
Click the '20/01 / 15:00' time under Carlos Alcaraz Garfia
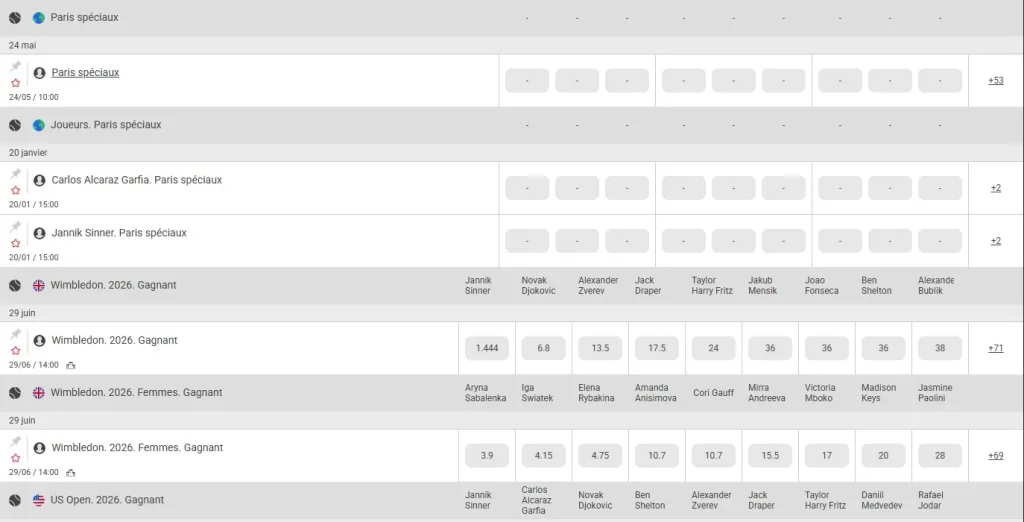(x=33, y=204)
